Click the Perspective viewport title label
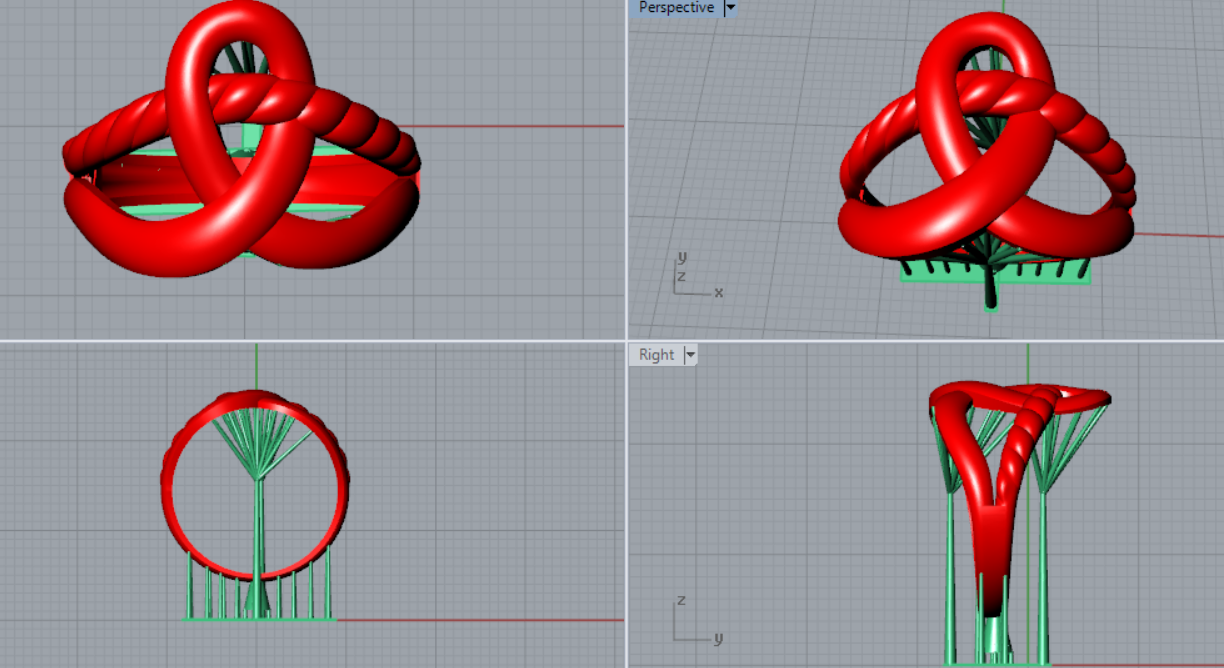This screenshot has height=668, width=1224. tap(676, 8)
